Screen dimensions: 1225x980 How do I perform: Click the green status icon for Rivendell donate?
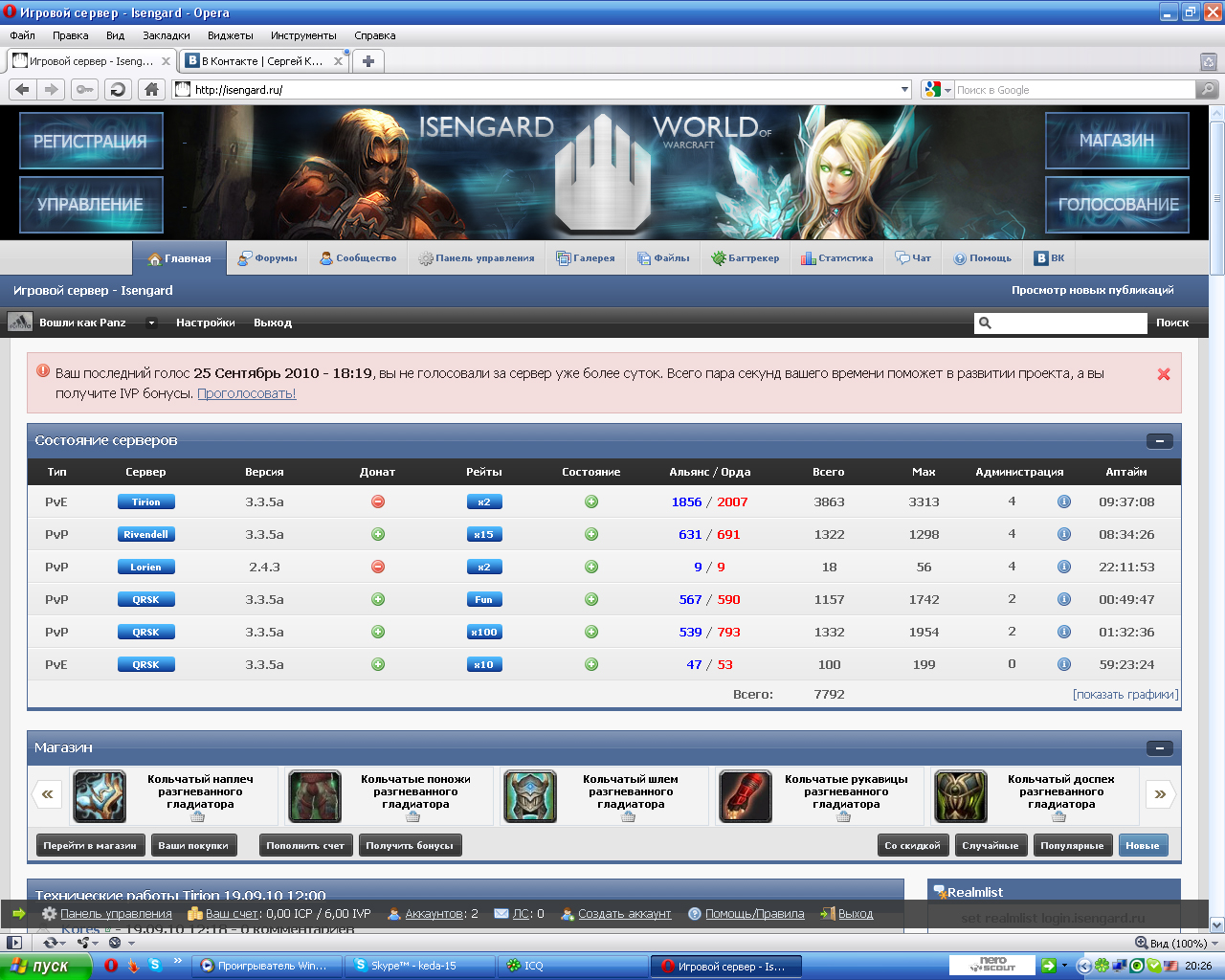[378, 534]
